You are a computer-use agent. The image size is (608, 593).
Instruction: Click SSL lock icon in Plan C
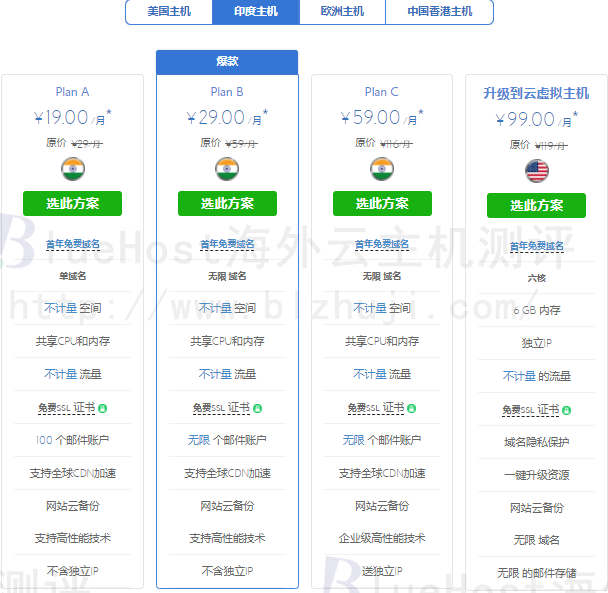point(411,408)
